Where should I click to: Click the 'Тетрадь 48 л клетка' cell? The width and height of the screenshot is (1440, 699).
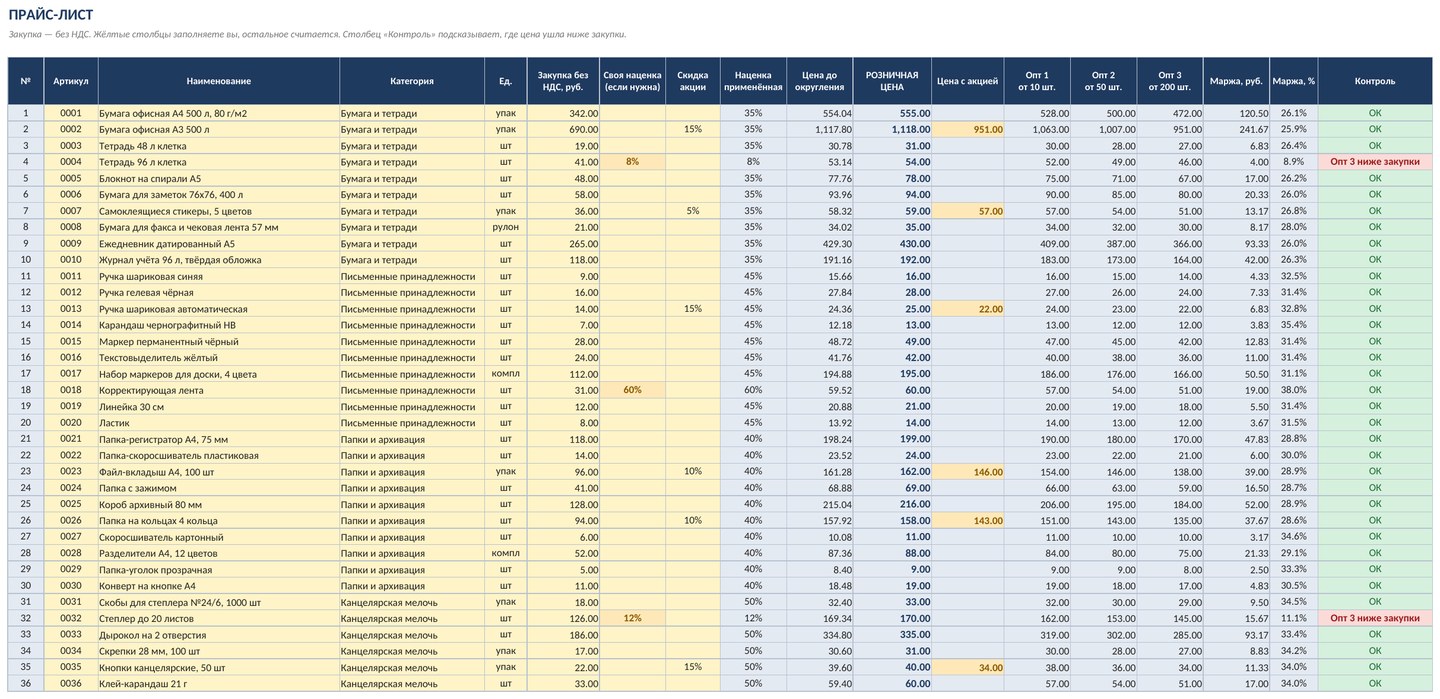(x=218, y=146)
